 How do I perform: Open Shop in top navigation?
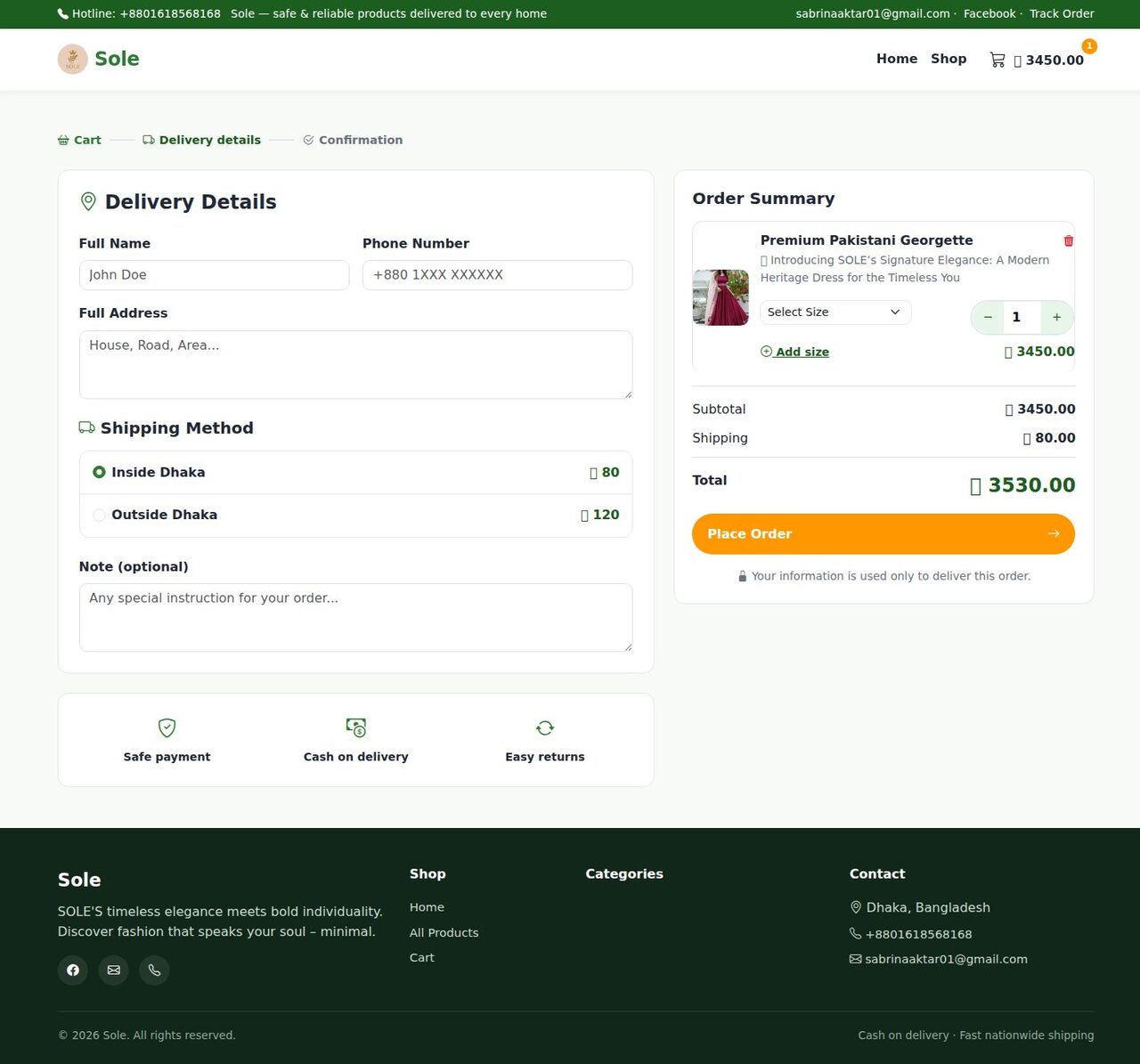pos(949,59)
